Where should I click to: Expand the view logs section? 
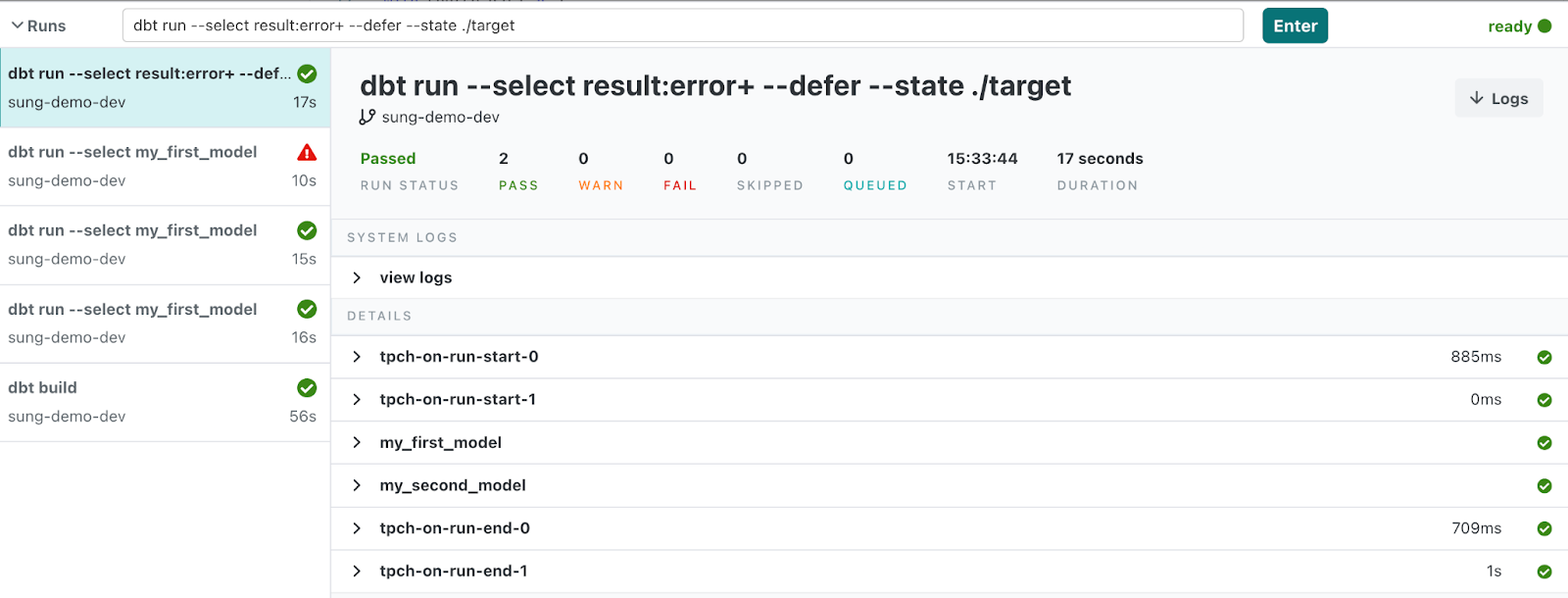(x=357, y=277)
